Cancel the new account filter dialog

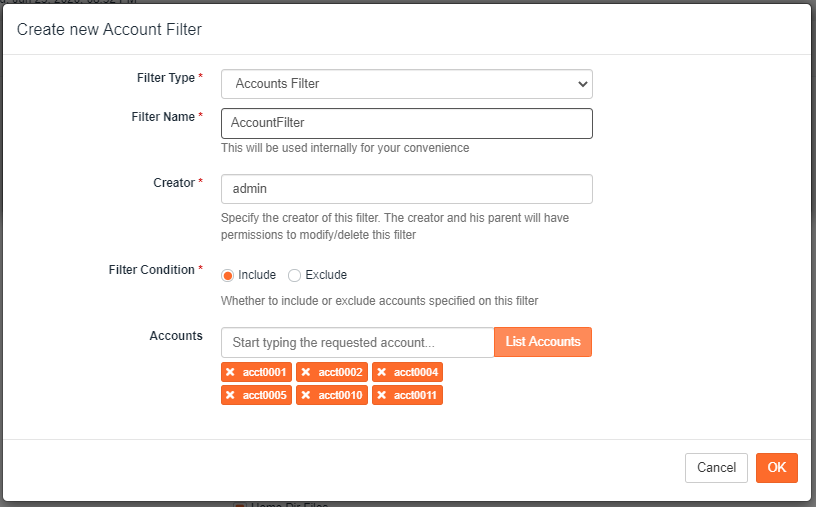[x=716, y=467]
